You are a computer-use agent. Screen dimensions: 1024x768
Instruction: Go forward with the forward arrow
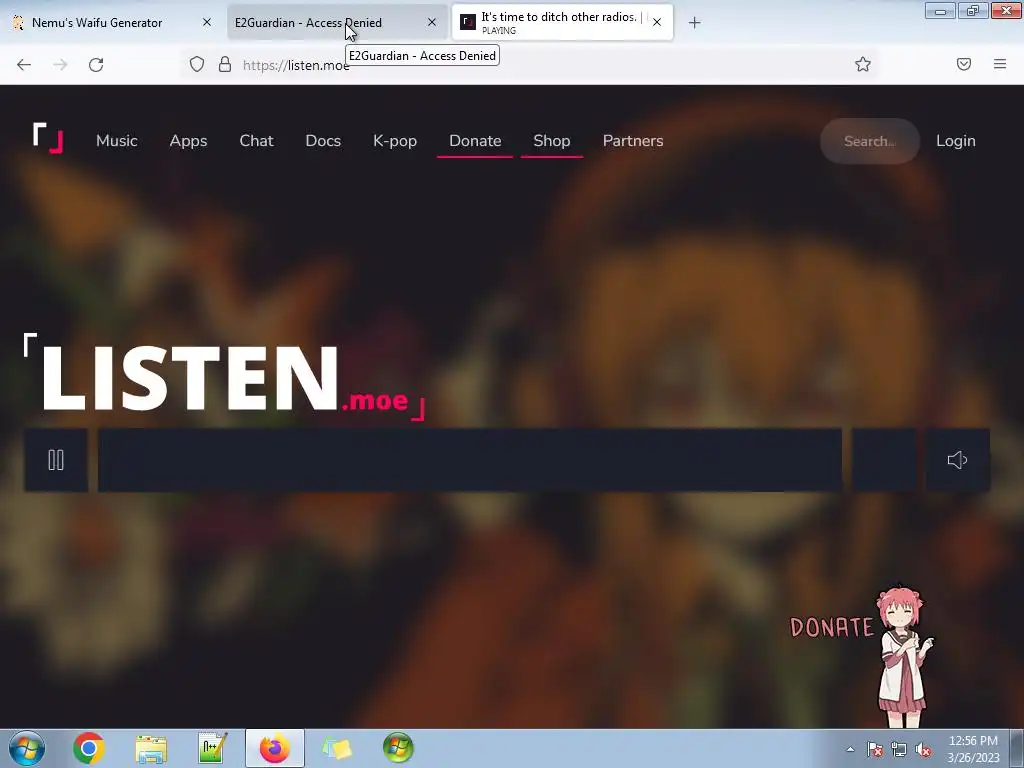[60, 65]
